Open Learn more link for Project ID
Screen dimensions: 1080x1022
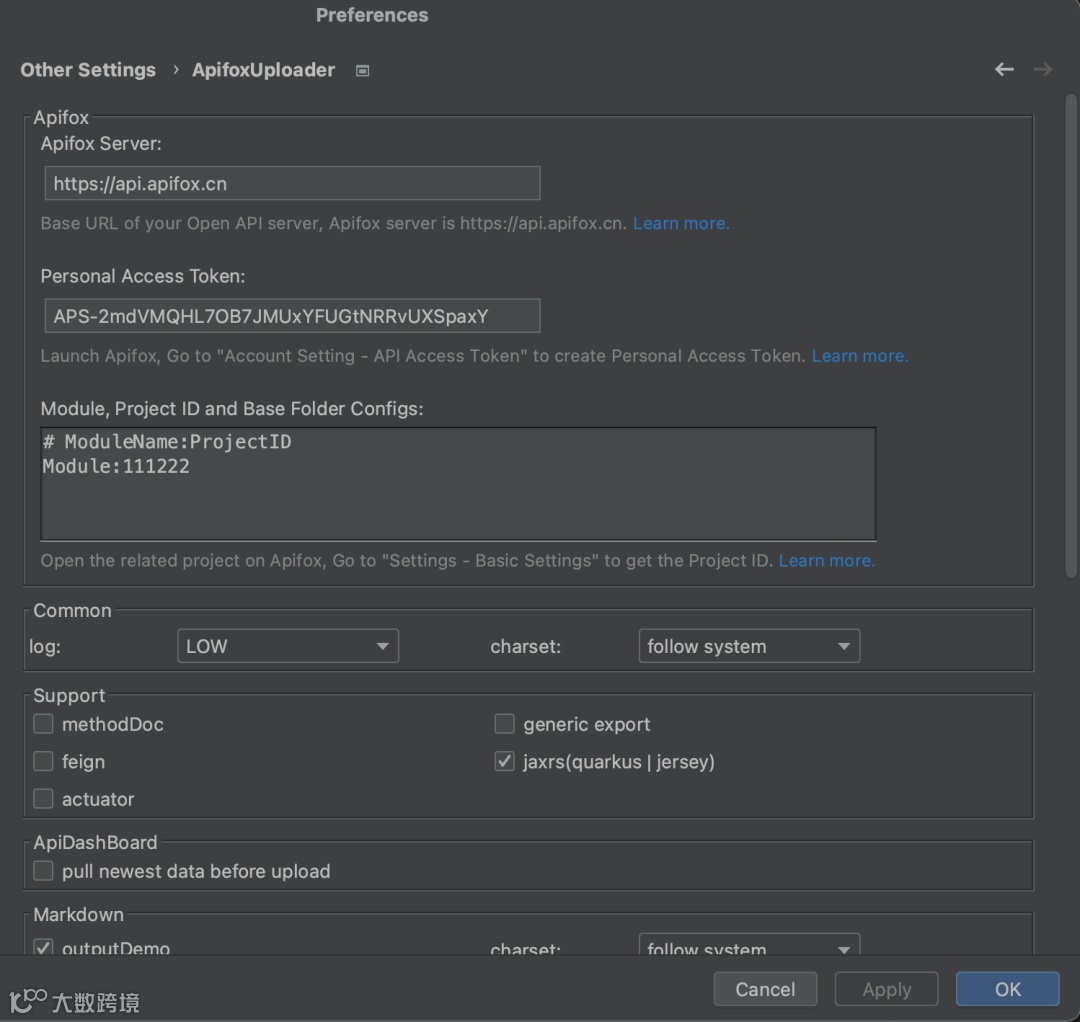(x=827, y=560)
